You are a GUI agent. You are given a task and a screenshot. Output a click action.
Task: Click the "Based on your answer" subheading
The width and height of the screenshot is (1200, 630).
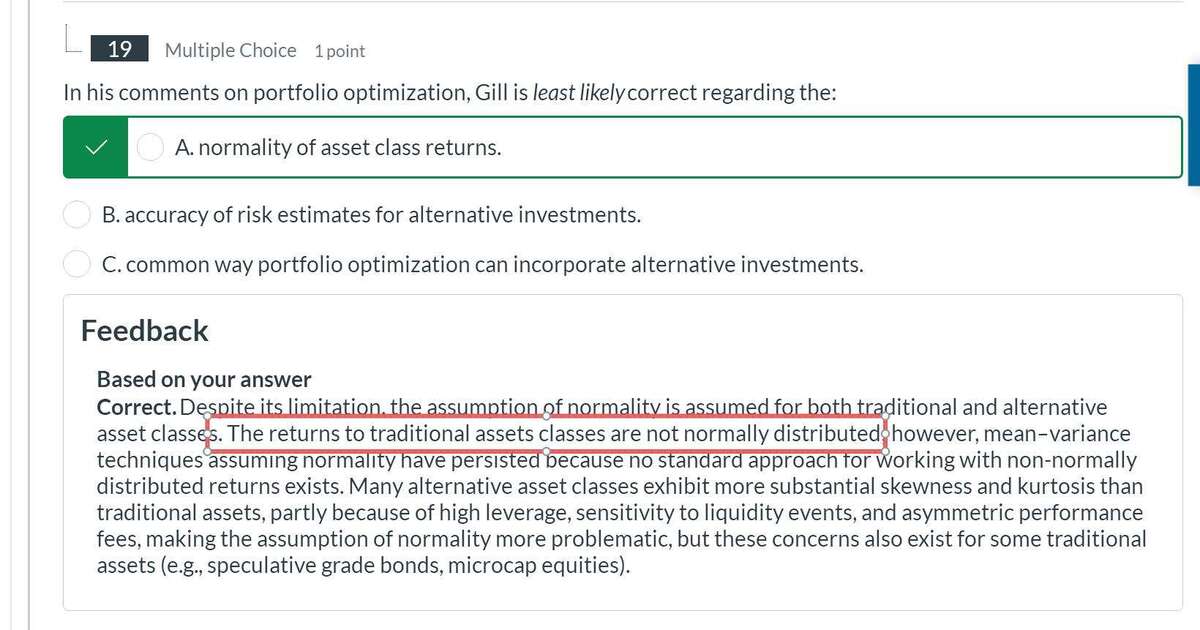(x=204, y=380)
